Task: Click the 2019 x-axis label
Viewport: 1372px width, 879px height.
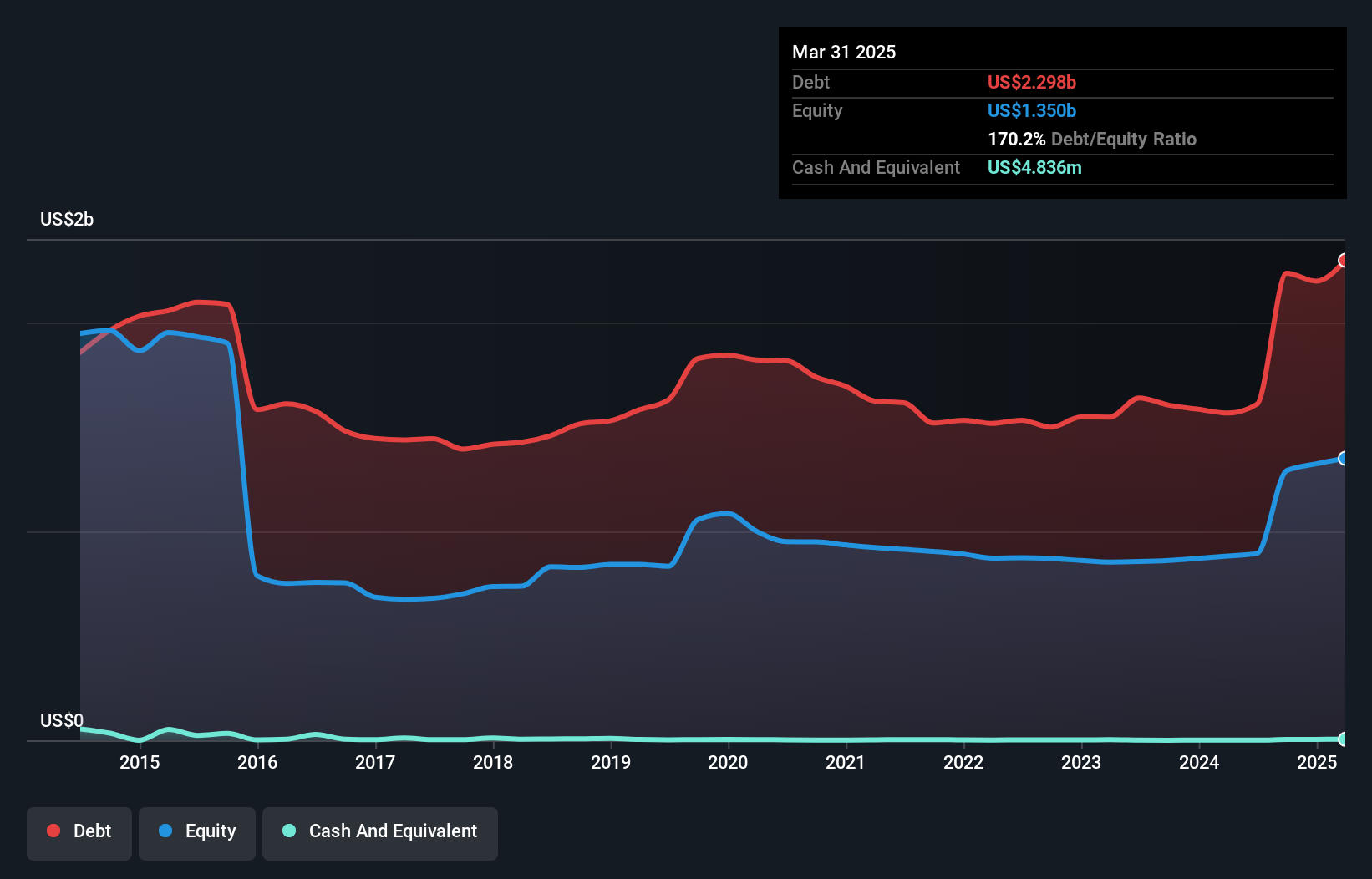Action: (611, 762)
